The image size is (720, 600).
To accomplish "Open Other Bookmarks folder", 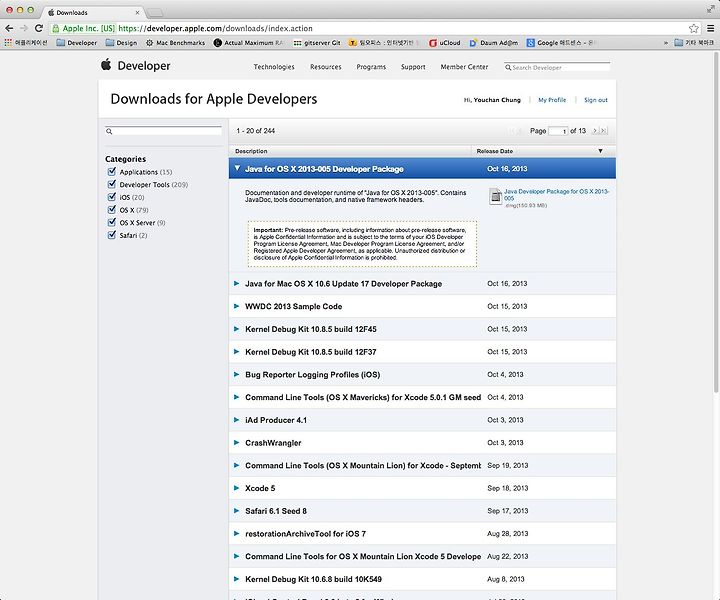I will 694,43.
